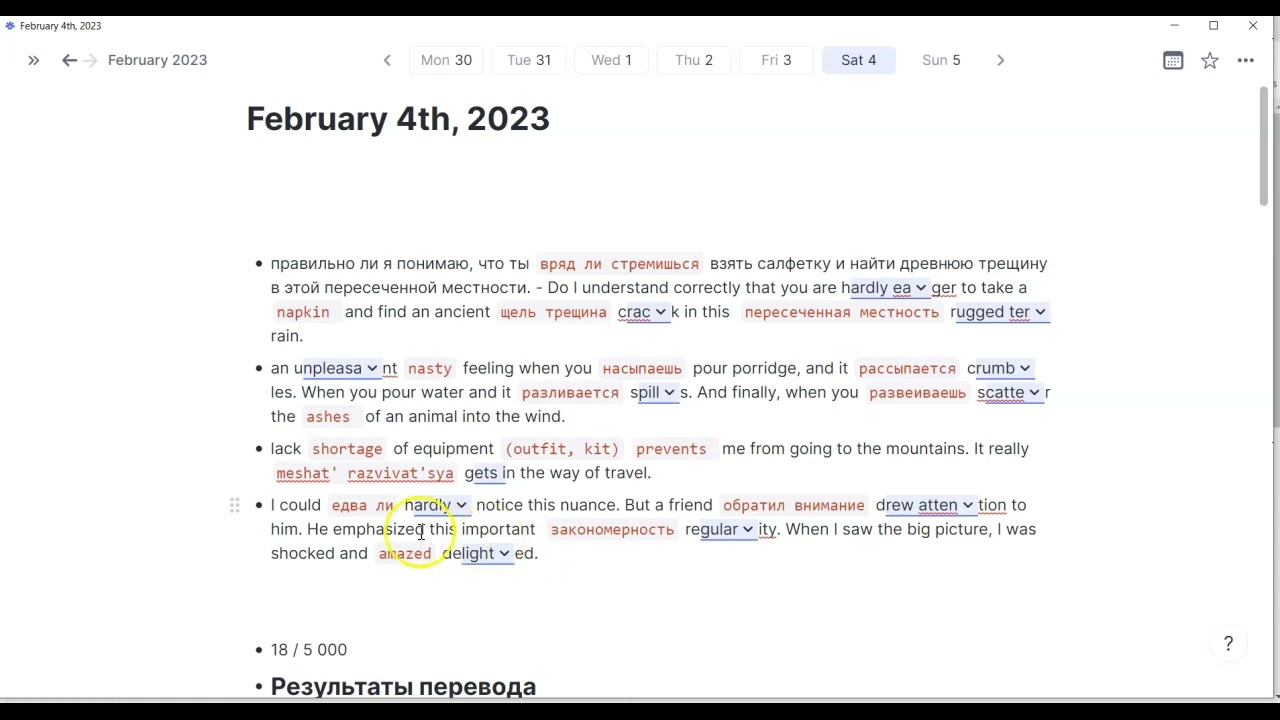
Task: Click underlined 'gets in' phrase
Action: [490, 473]
